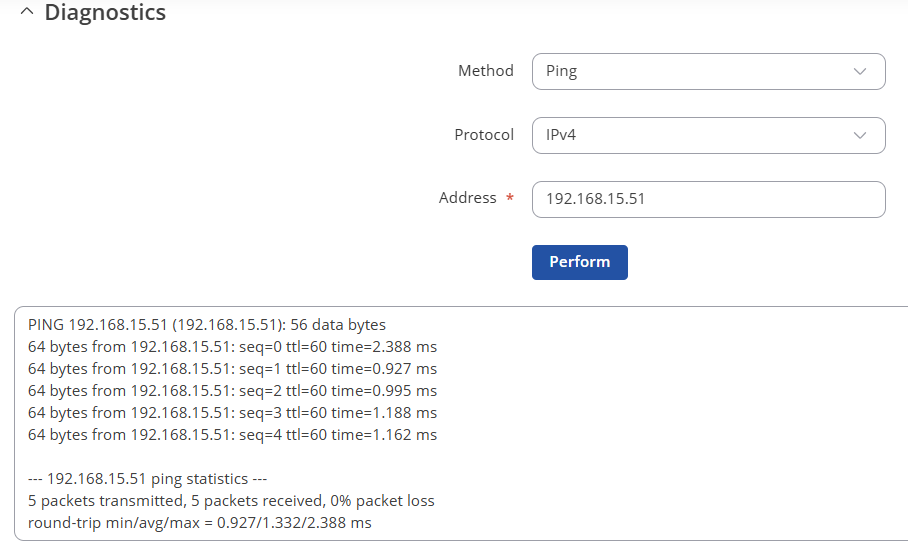Click the Method field label
The width and height of the screenshot is (908, 548).
(486, 71)
